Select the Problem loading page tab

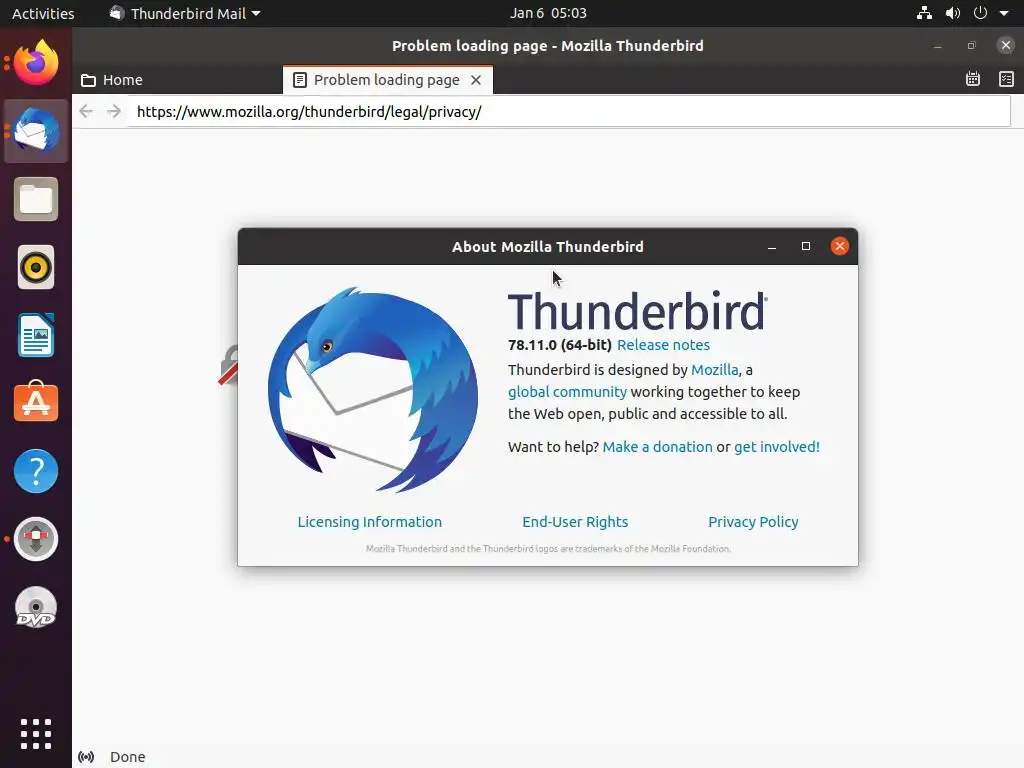pos(388,80)
